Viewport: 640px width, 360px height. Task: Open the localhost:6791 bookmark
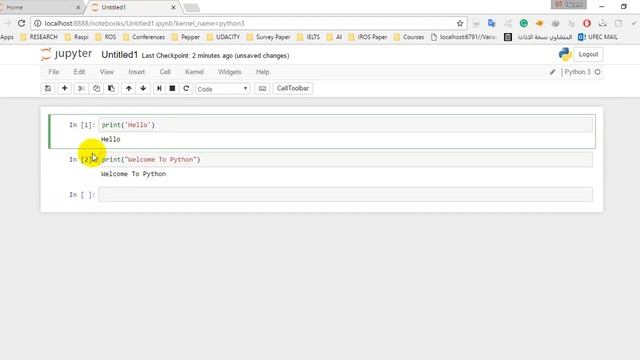[x=463, y=37]
